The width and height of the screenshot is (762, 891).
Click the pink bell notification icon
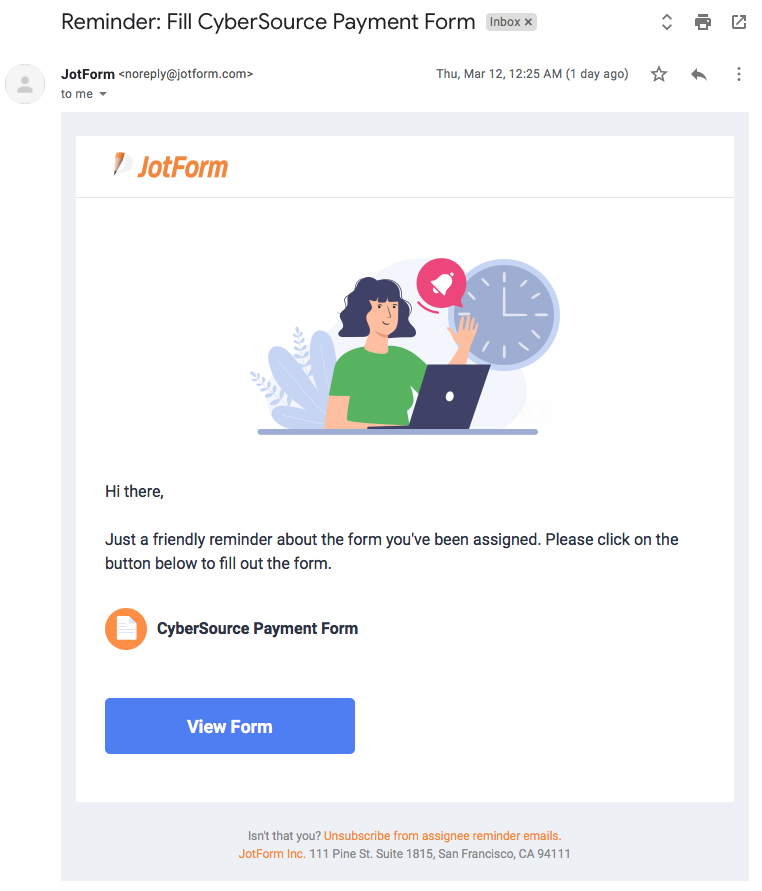441,285
